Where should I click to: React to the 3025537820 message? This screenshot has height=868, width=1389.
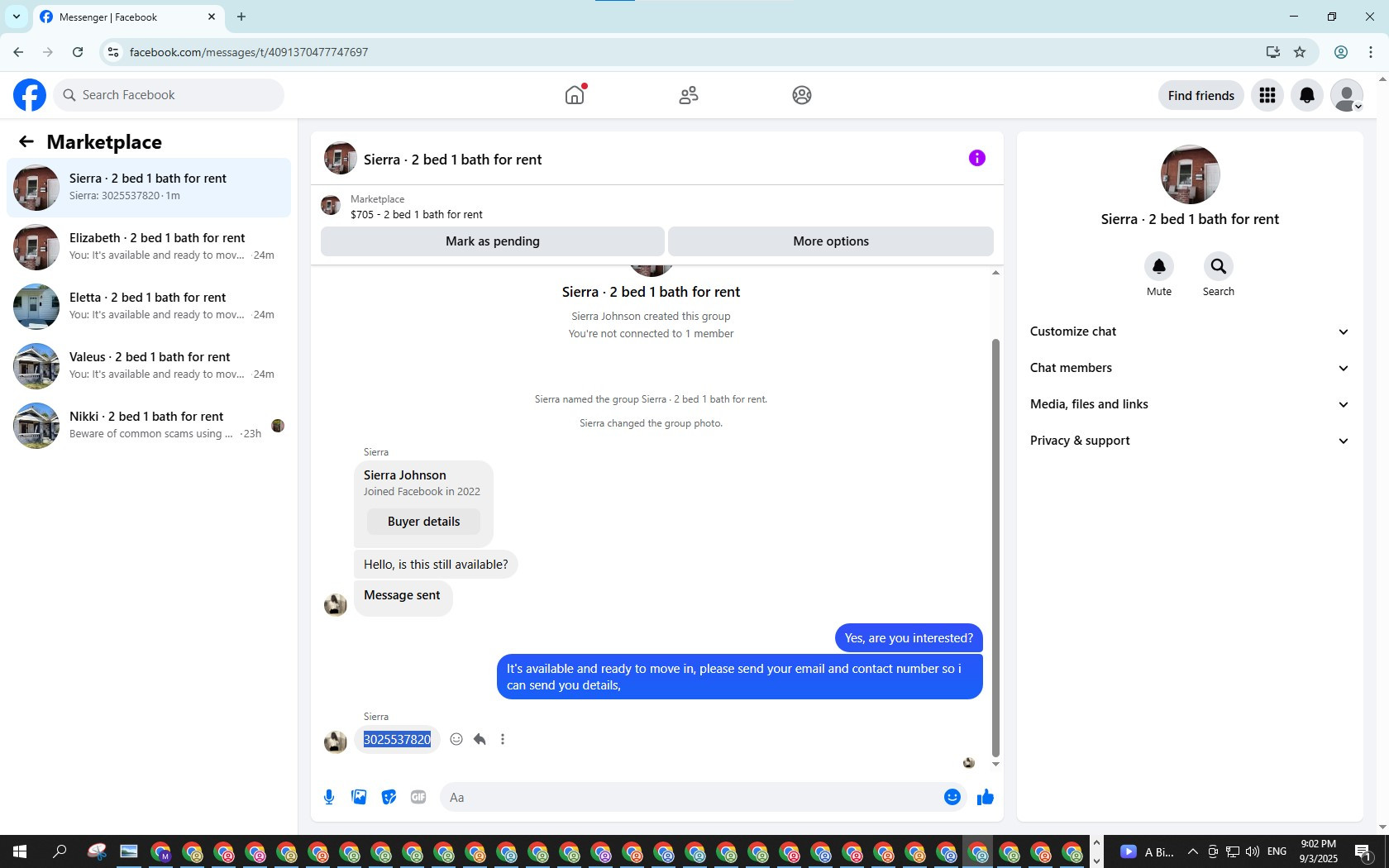(x=456, y=739)
